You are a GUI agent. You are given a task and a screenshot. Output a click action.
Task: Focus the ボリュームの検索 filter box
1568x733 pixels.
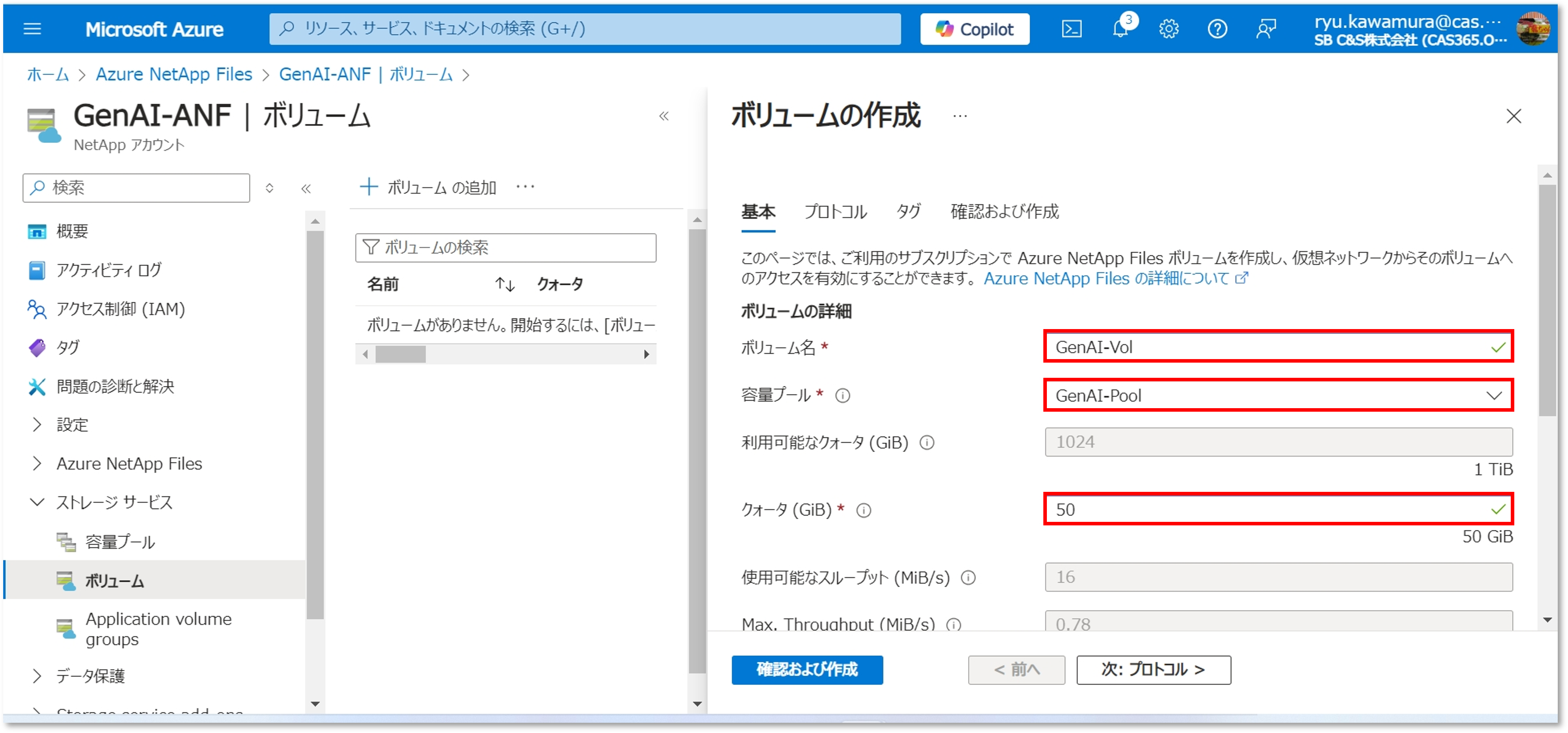505,248
